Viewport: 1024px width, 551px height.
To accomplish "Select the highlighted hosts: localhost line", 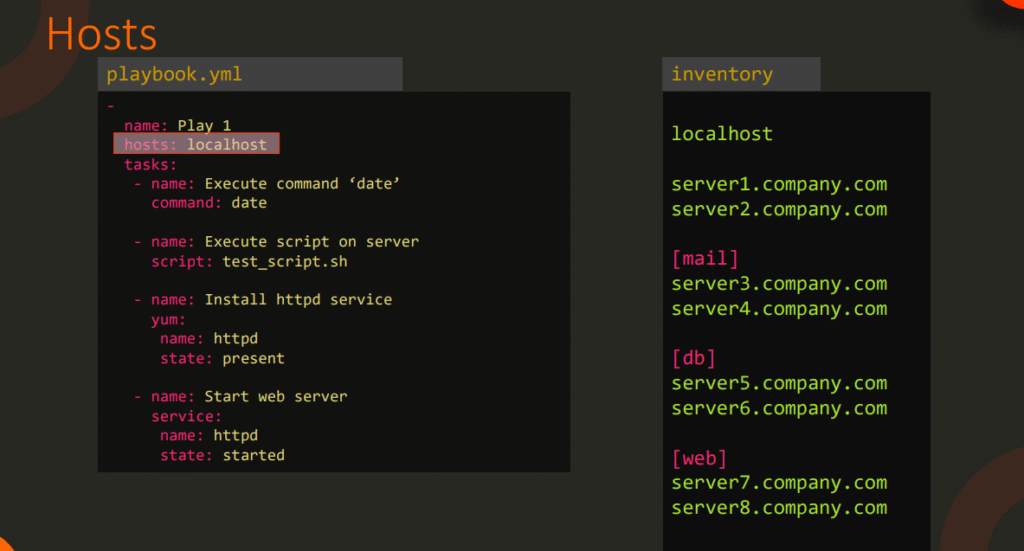I will click(x=196, y=145).
